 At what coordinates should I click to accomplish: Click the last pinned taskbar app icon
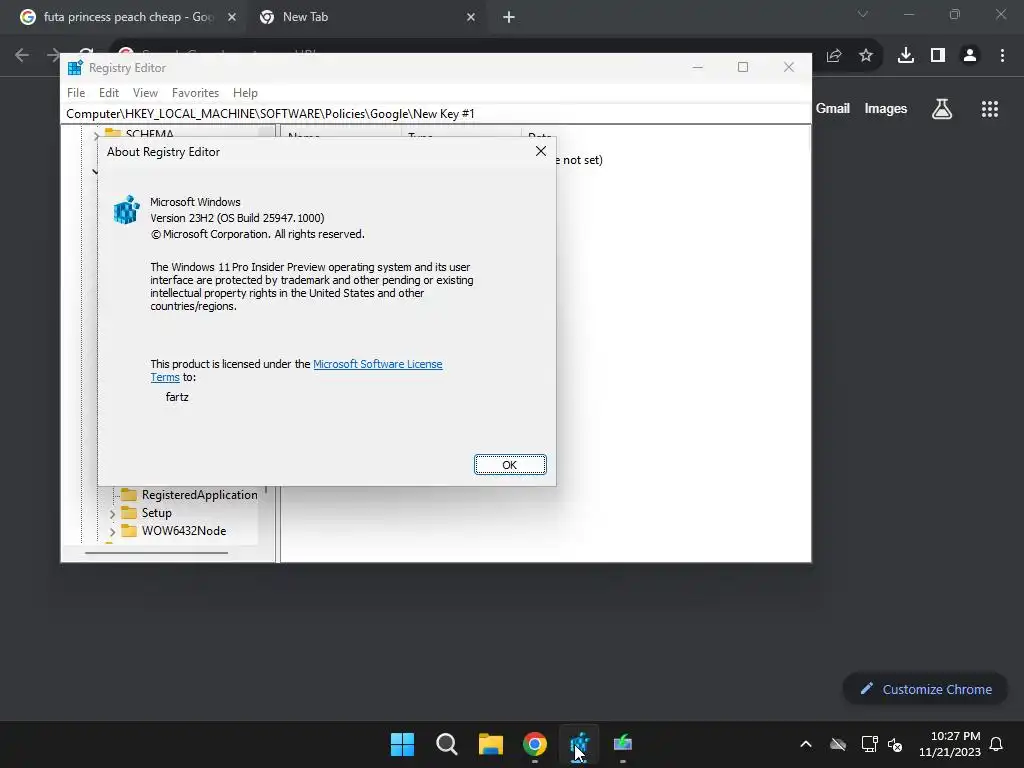click(623, 744)
